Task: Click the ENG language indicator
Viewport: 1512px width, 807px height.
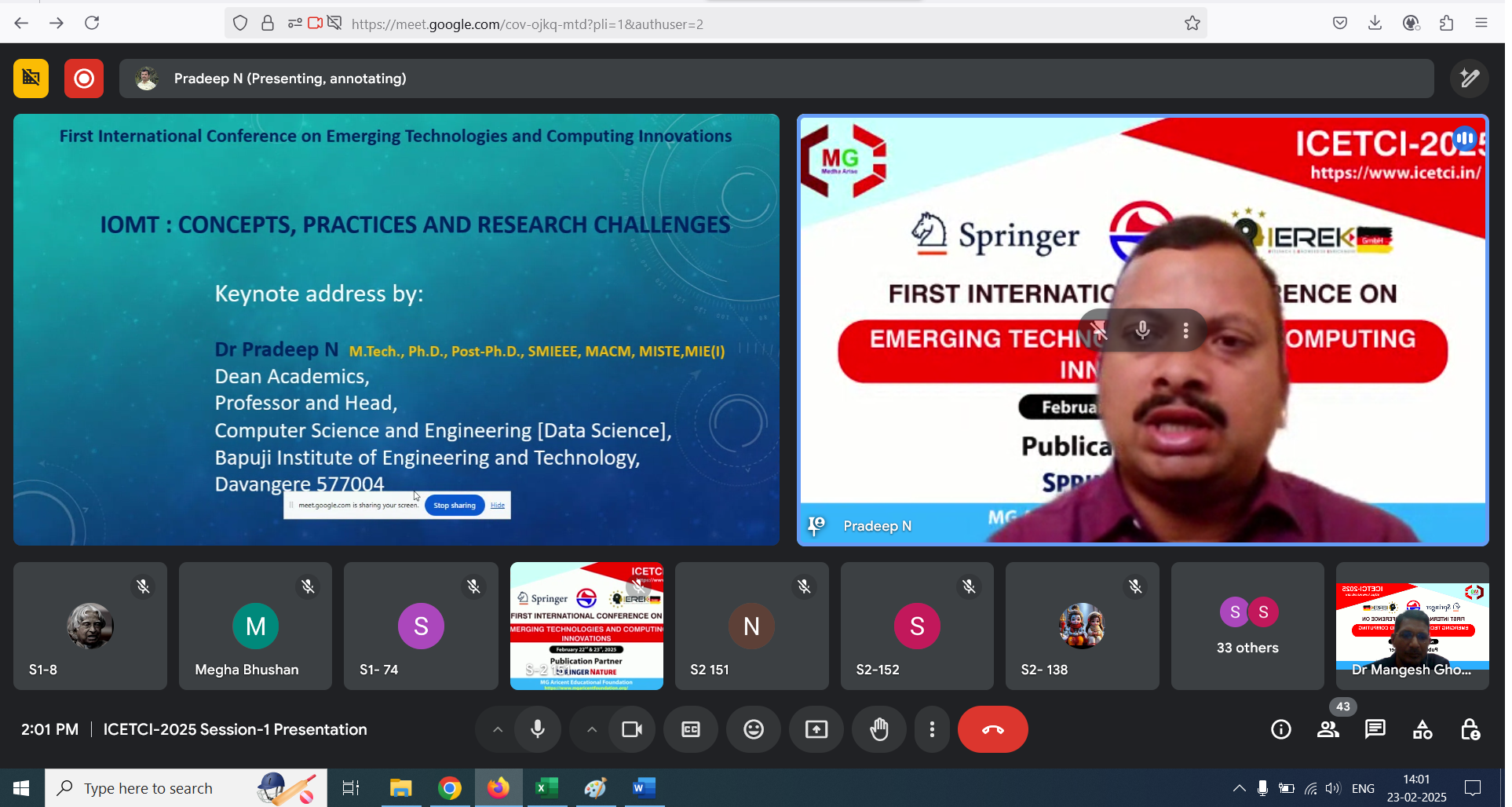Action: click(1363, 788)
